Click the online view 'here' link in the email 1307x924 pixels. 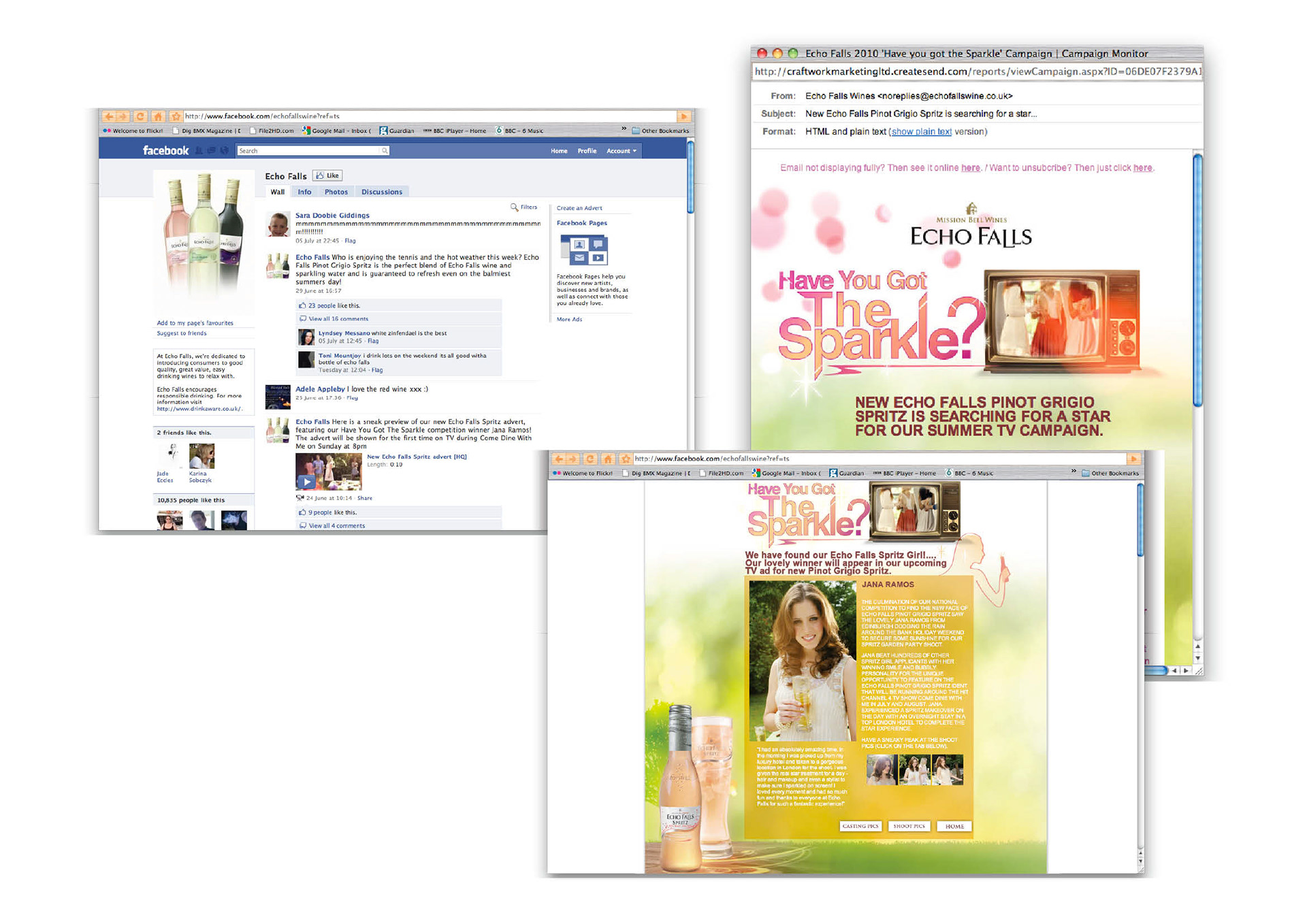(971, 168)
